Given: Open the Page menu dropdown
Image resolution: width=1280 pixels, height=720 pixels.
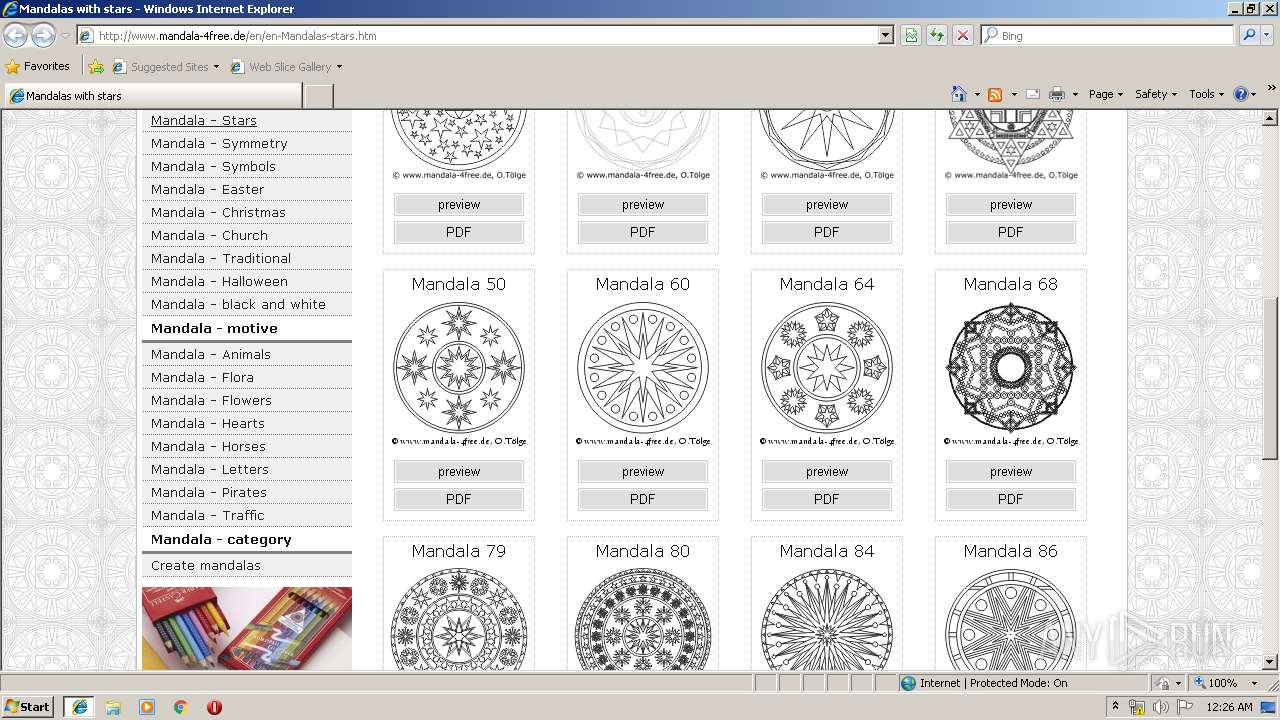Looking at the screenshot, I should click(x=1106, y=94).
